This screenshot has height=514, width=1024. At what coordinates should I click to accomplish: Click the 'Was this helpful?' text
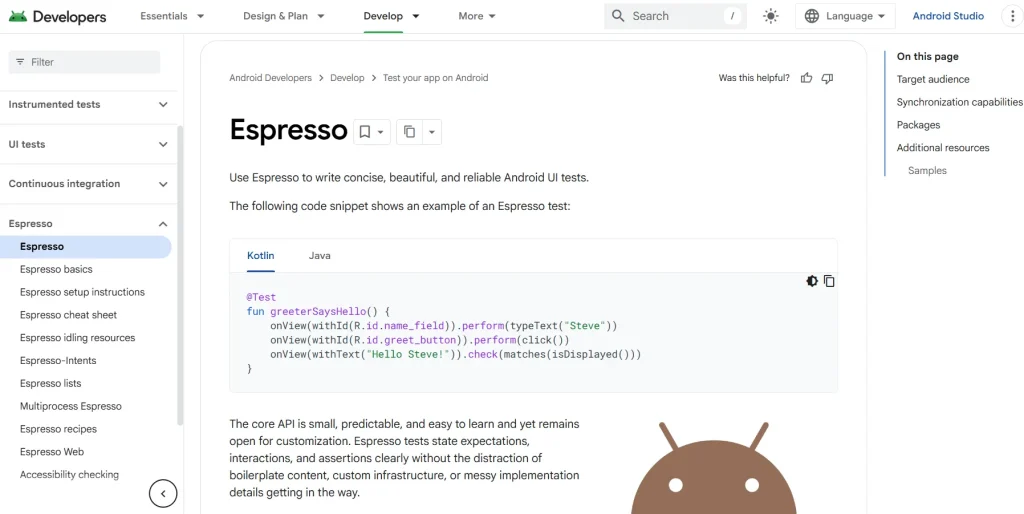point(754,78)
